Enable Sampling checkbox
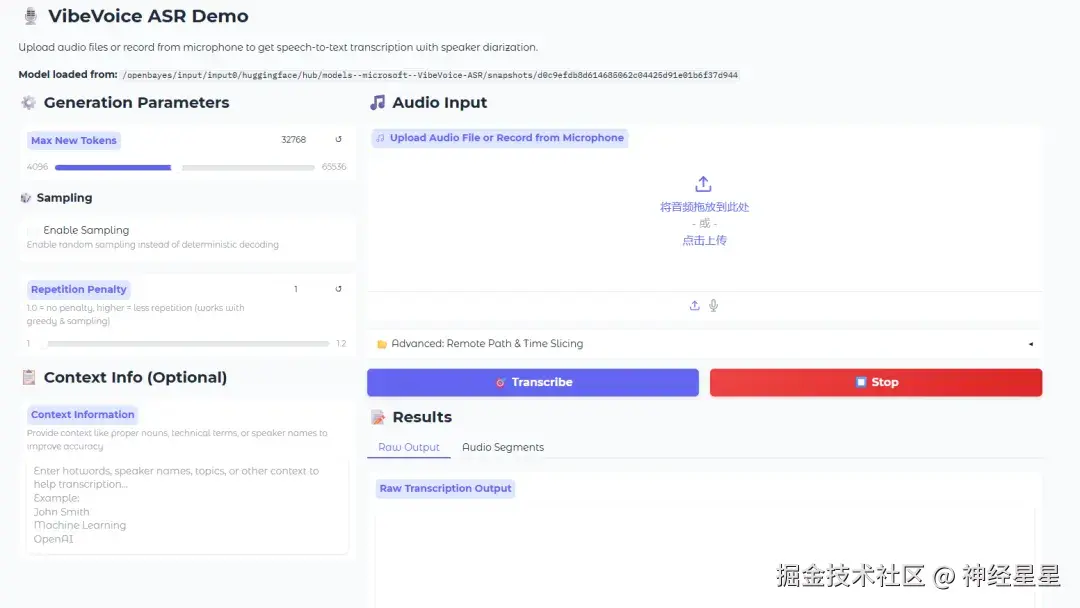This screenshot has height=608, width=1080. click(32, 230)
